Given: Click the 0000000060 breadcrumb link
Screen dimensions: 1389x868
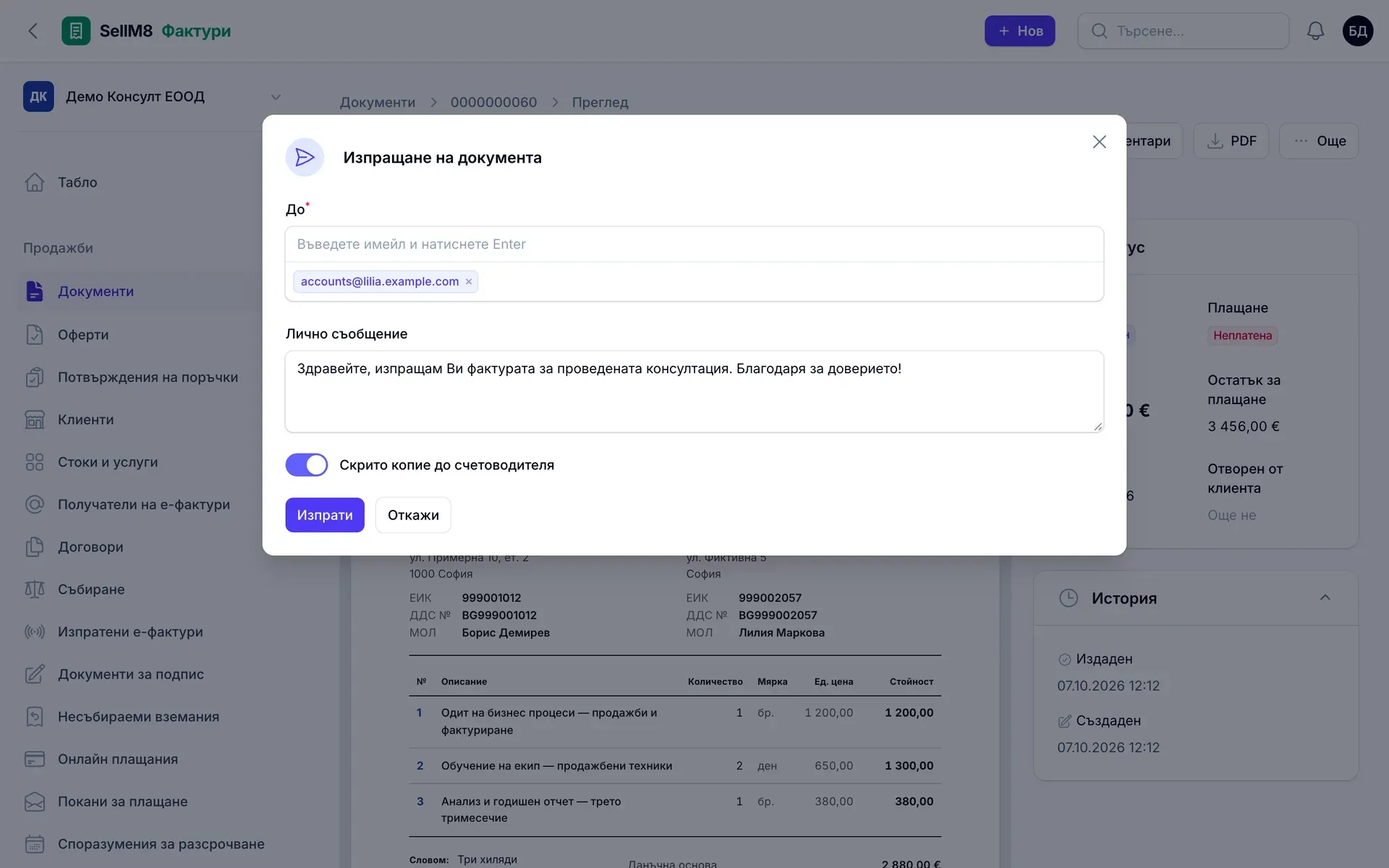Looking at the screenshot, I should pos(493,102).
